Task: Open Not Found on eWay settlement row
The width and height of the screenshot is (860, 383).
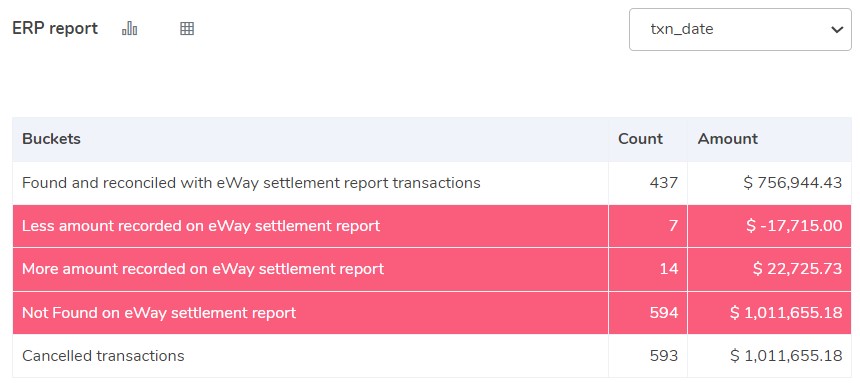Action: pyautogui.click(x=432, y=313)
